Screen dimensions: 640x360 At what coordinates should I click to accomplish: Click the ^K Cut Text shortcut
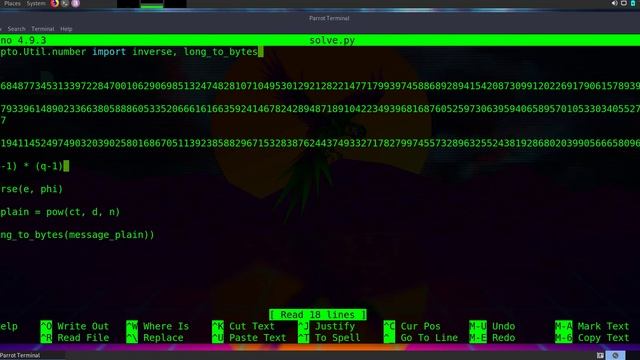click(243, 326)
